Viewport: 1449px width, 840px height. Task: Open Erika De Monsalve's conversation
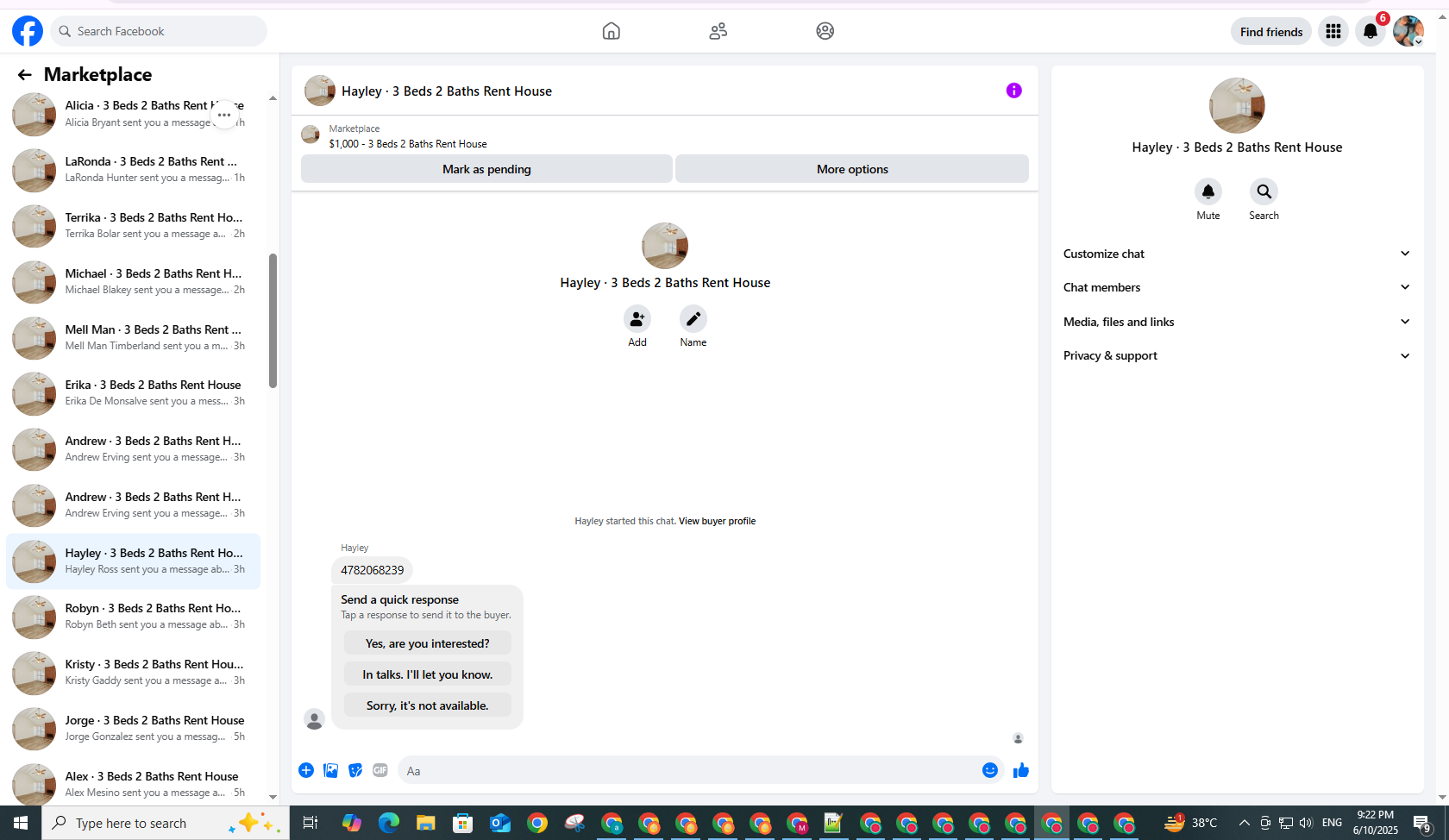point(134,393)
